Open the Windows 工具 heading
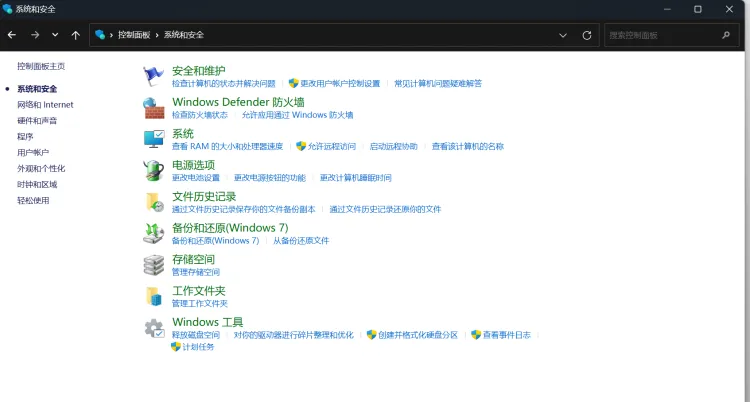This screenshot has height=402, width=750. [208, 322]
